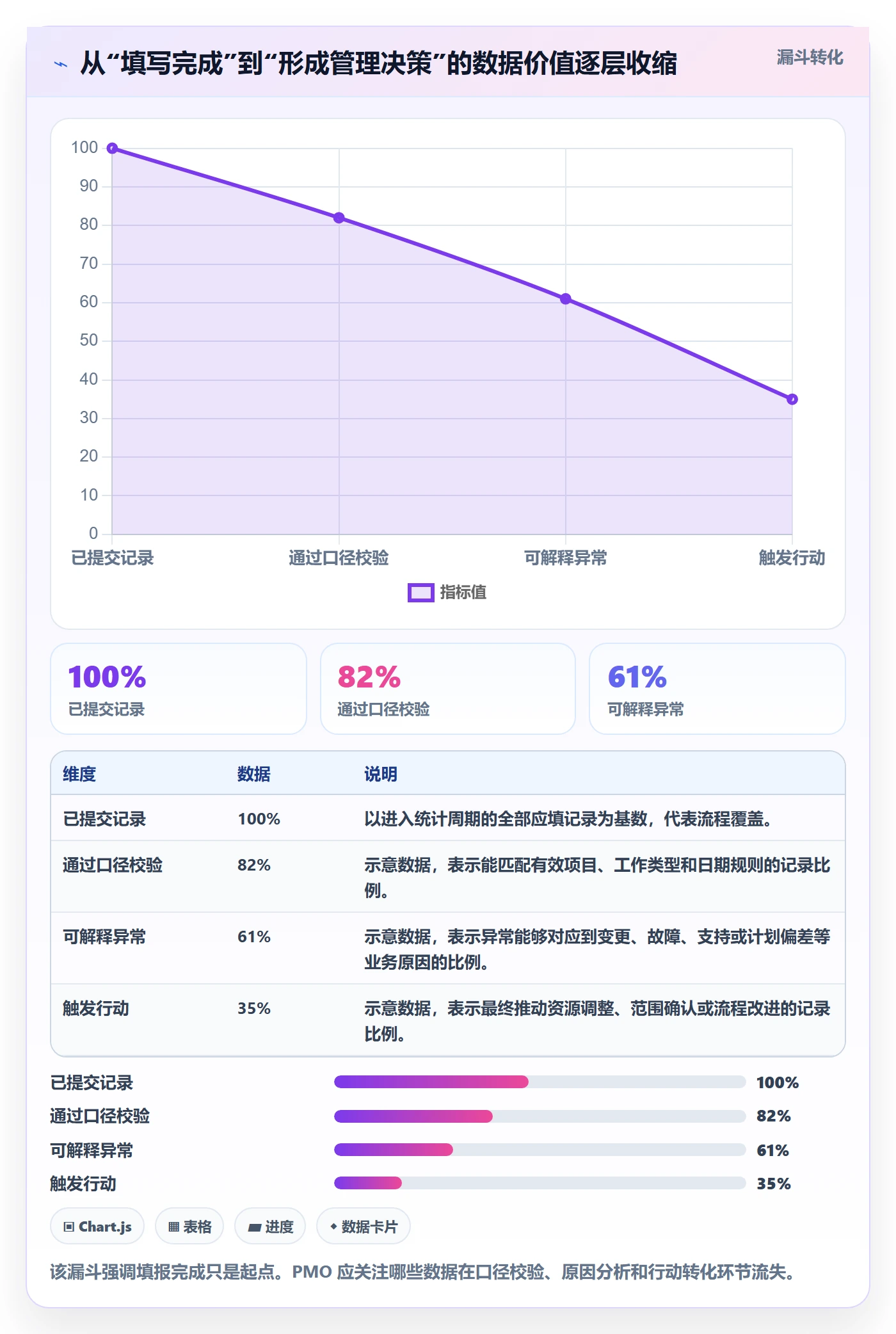The height and width of the screenshot is (1334, 896).
Task: Select the 61% 可解释异常 data card
Action: pyautogui.click(x=717, y=689)
